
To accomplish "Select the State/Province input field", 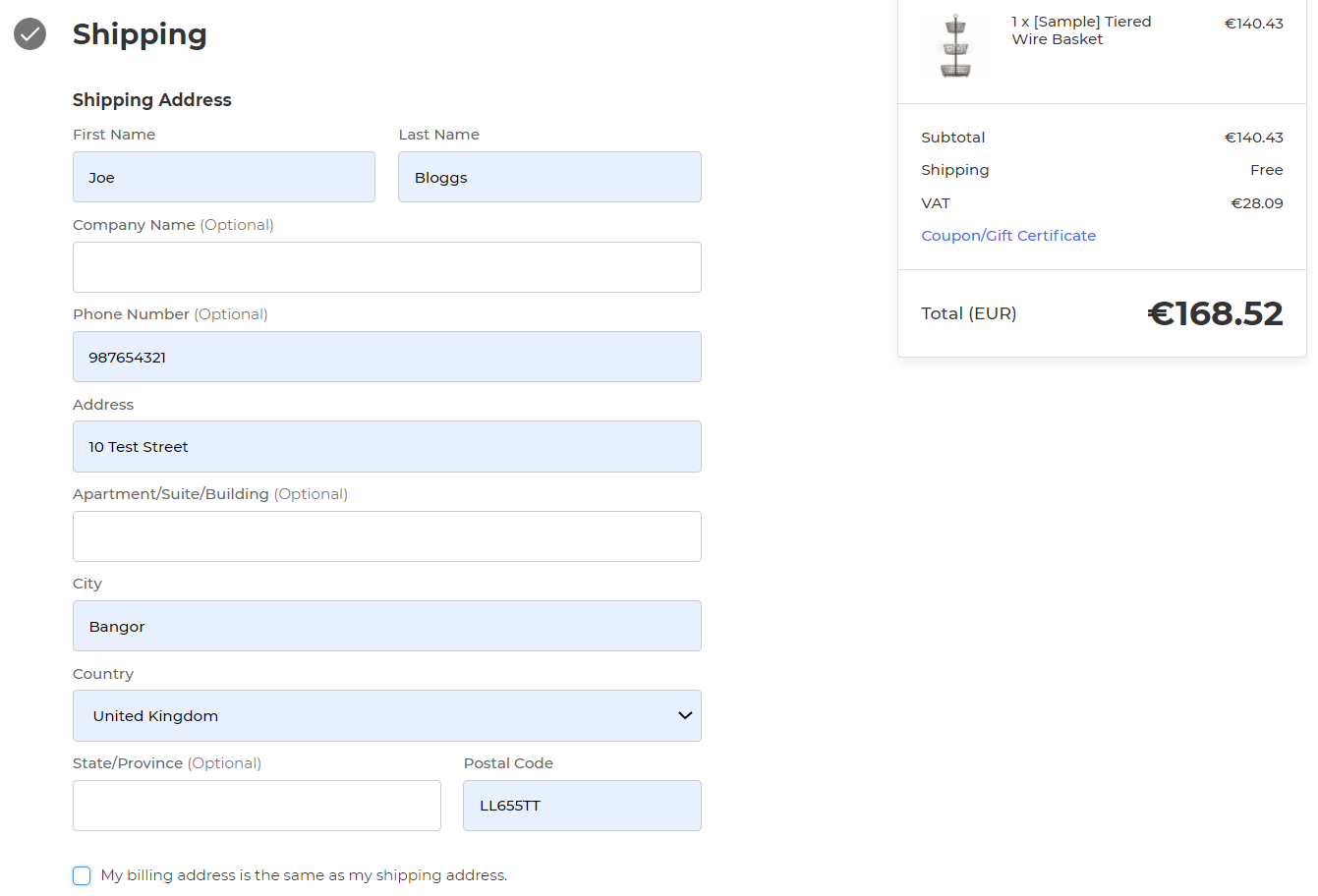I will 257,806.
